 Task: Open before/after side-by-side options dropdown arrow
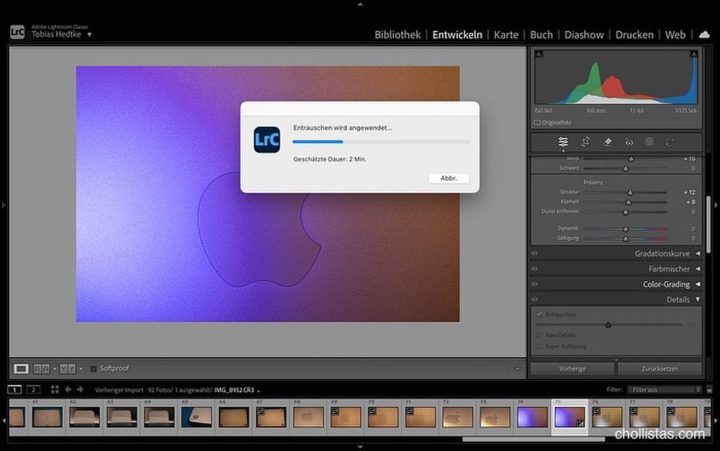click(55, 368)
